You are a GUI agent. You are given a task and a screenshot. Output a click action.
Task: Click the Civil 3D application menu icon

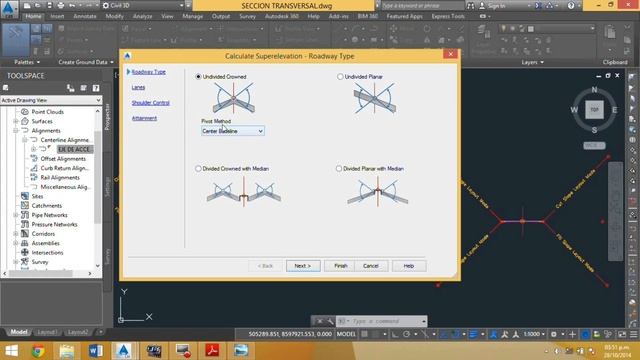point(9,9)
